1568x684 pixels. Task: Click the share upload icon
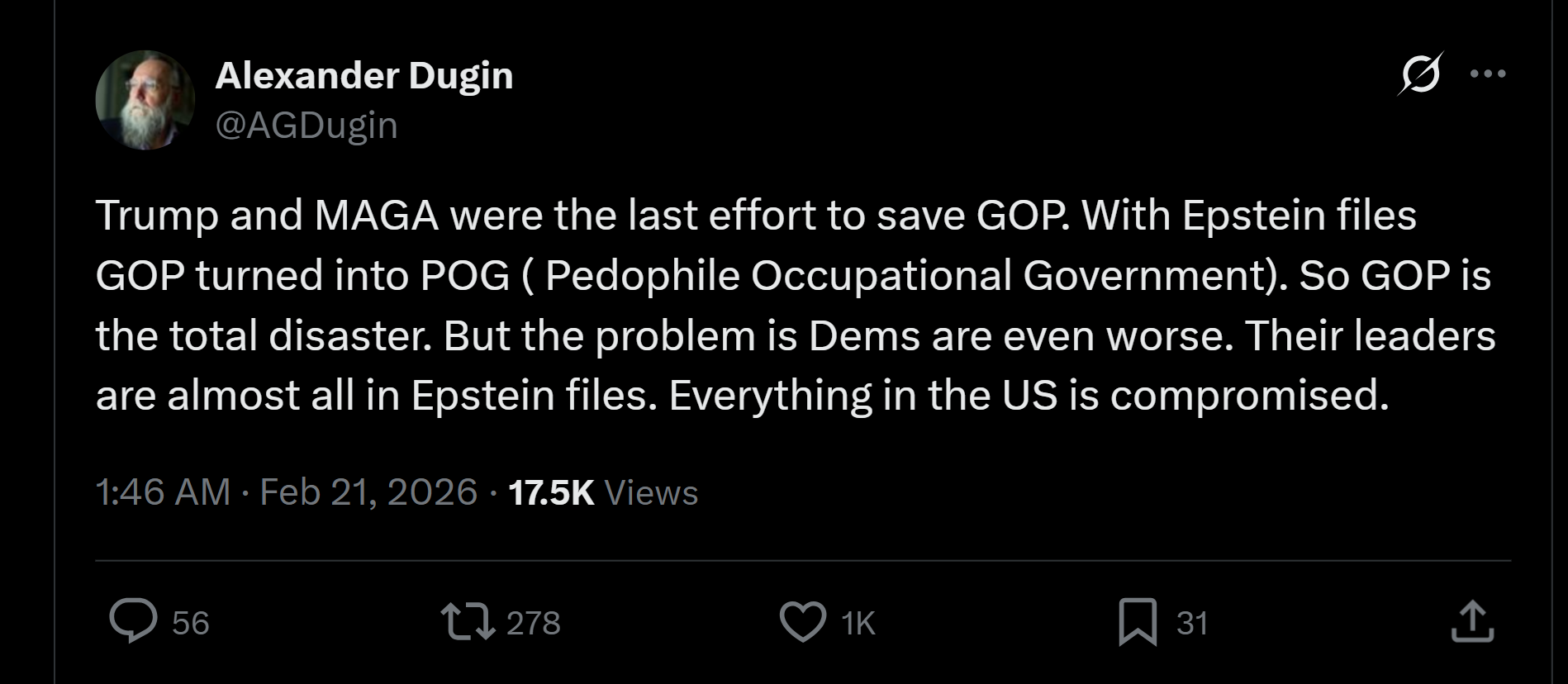[1472, 622]
